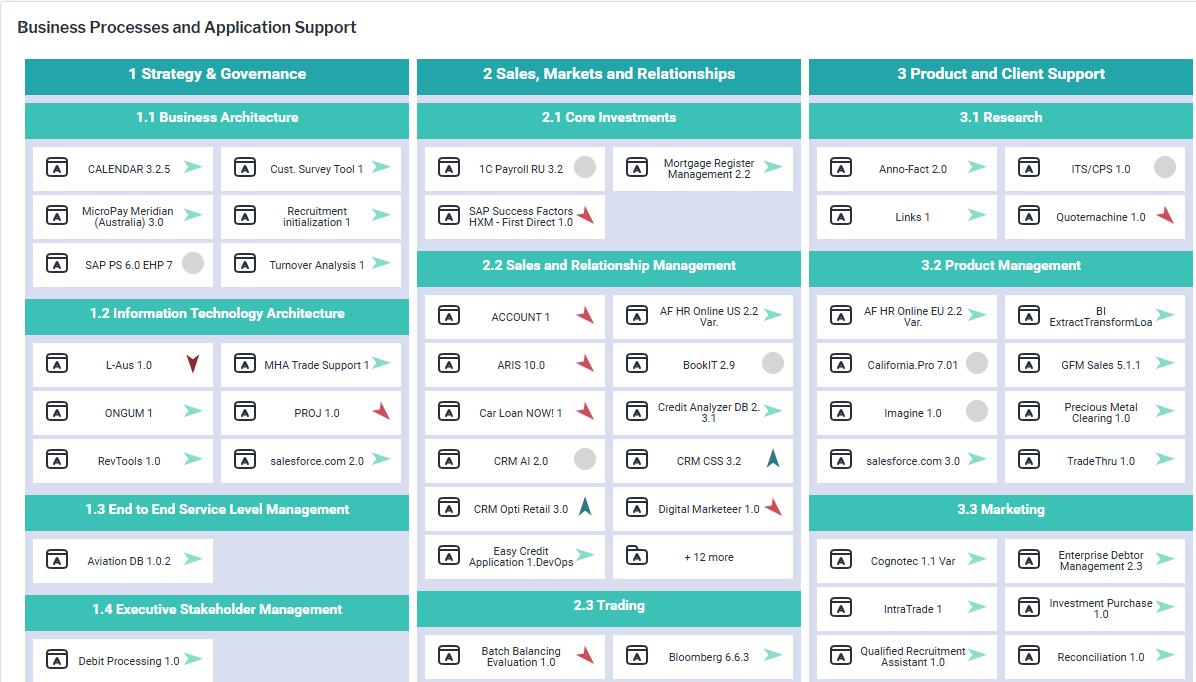Open the Mortgage Register Management 2.2 card
Viewport: 1196px width, 682px height.
(703, 168)
